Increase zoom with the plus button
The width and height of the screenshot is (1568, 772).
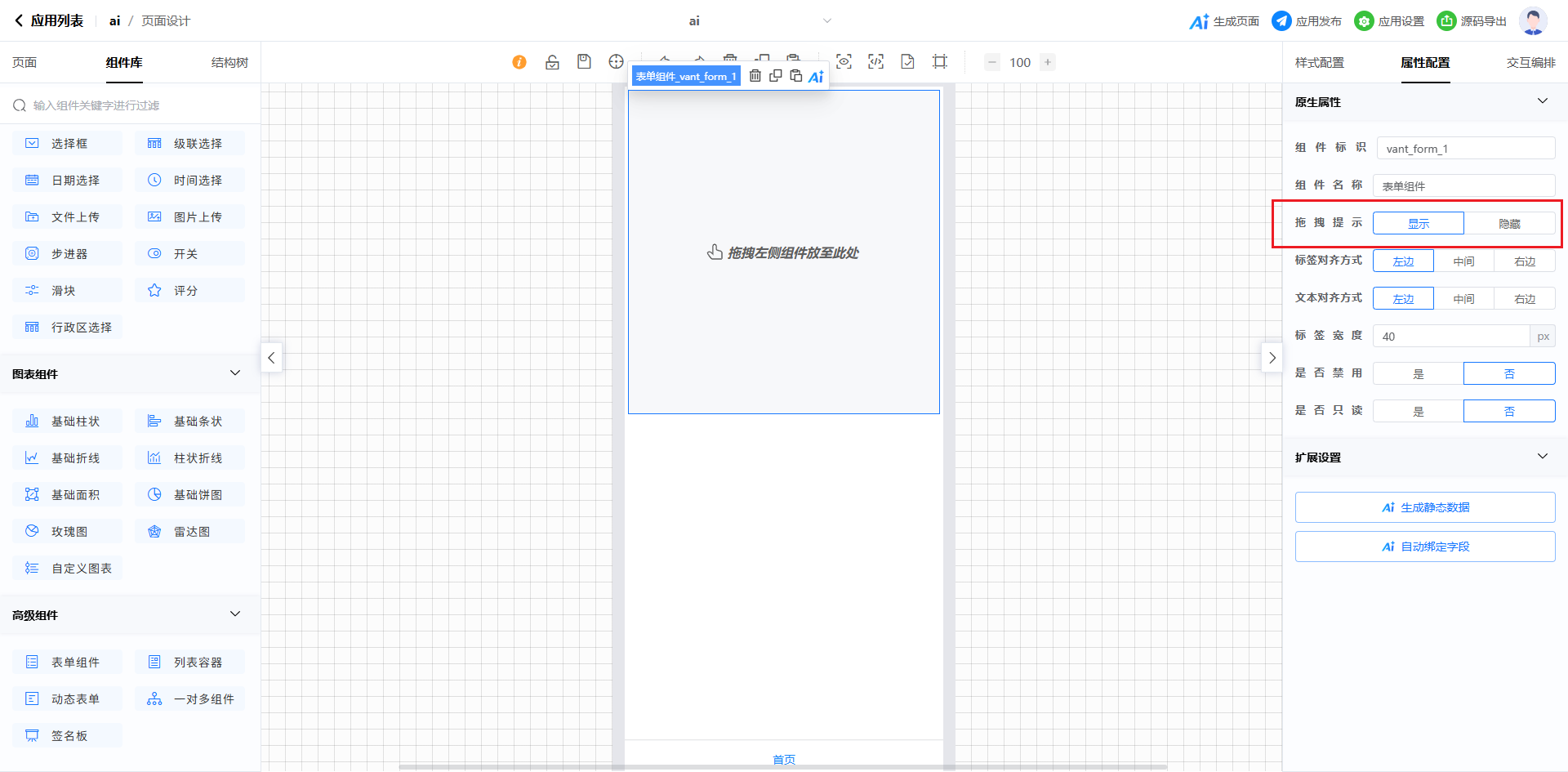[x=1048, y=62]
